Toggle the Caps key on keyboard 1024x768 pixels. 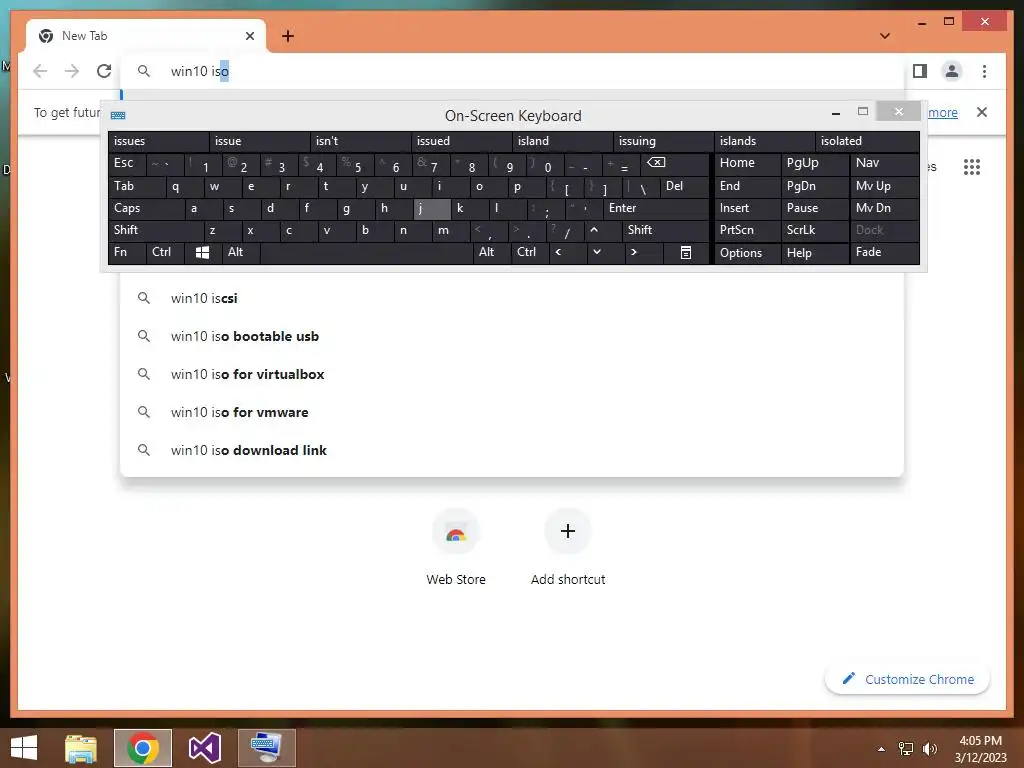[146, 208]
